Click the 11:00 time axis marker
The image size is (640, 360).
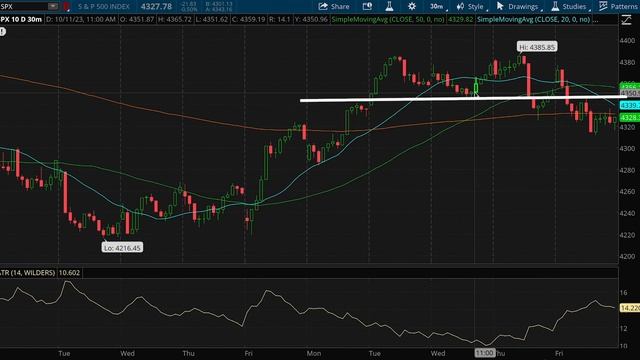(x=484, y=353)
